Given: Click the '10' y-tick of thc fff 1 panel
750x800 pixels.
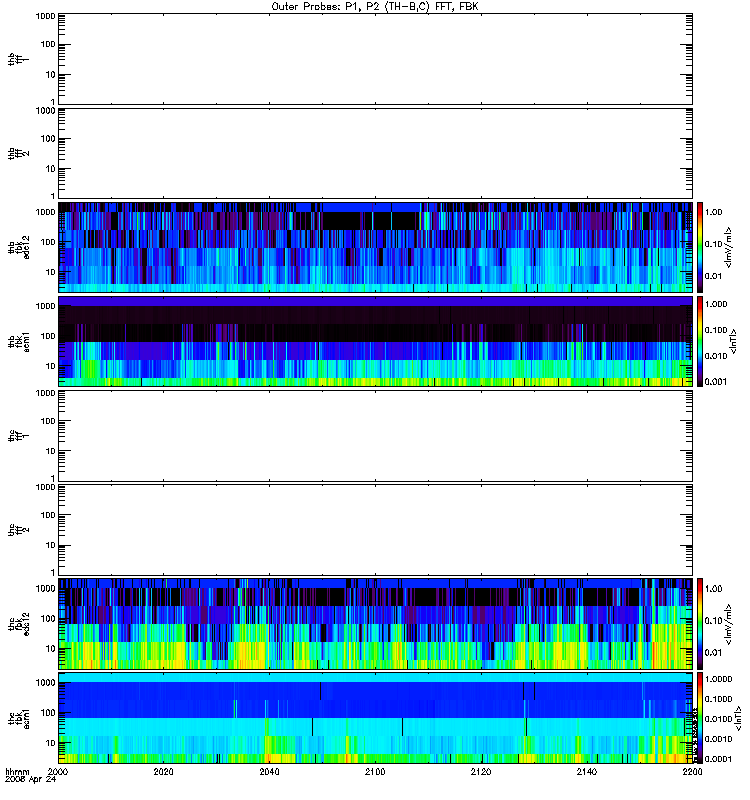Looking at the screenshot, I should coord(51,451).
